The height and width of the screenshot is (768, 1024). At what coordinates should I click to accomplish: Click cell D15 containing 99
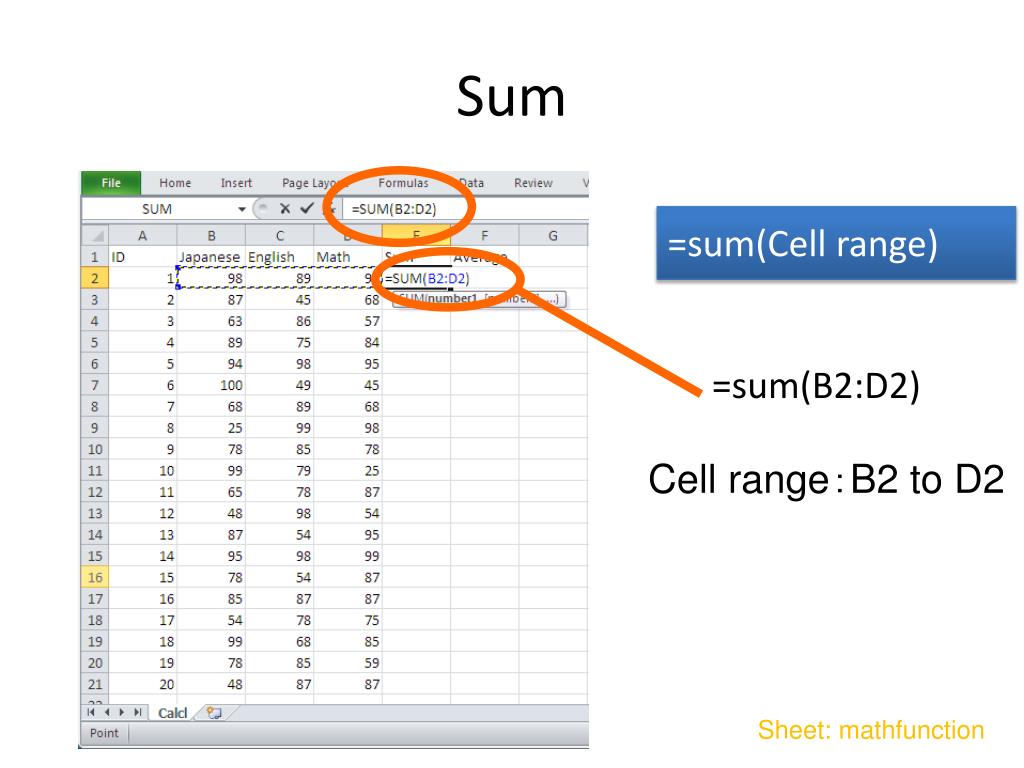coord(347,556)
